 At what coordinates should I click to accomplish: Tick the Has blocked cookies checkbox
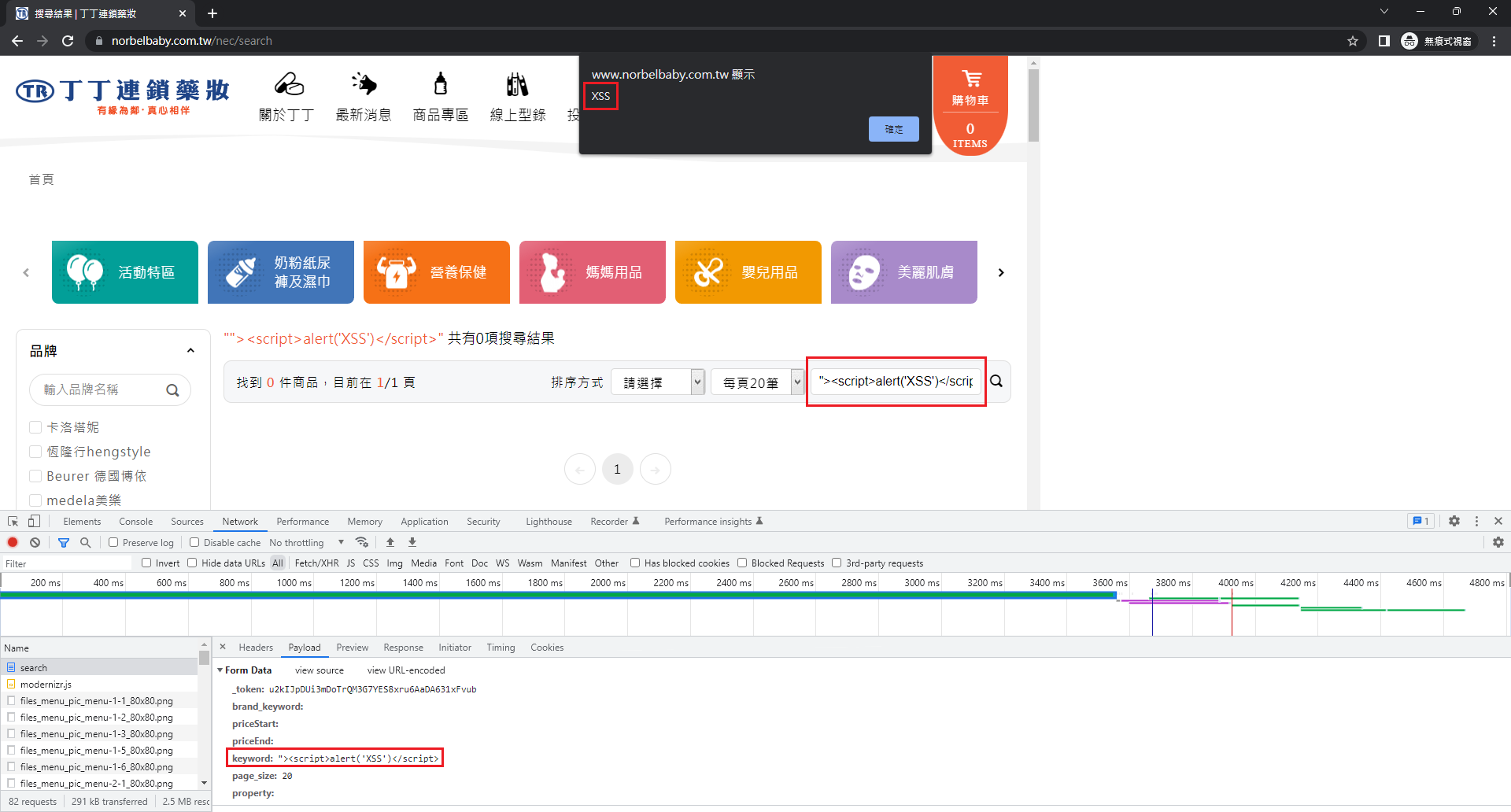(x=635, y=563)
